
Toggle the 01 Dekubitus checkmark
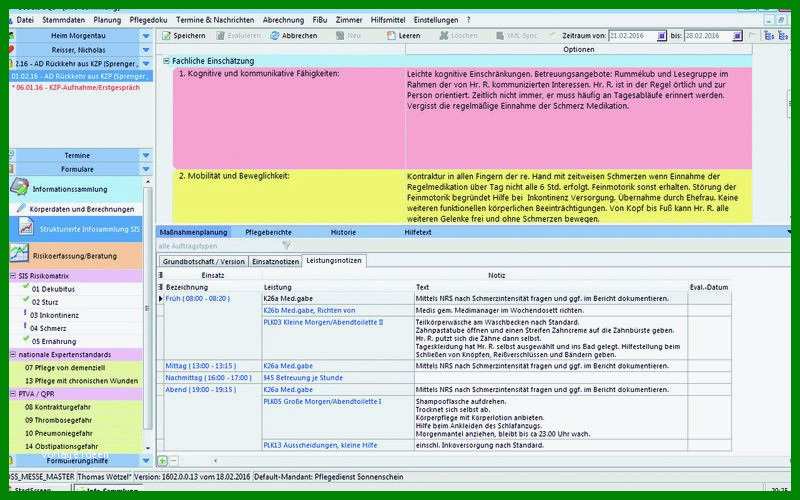26,288
